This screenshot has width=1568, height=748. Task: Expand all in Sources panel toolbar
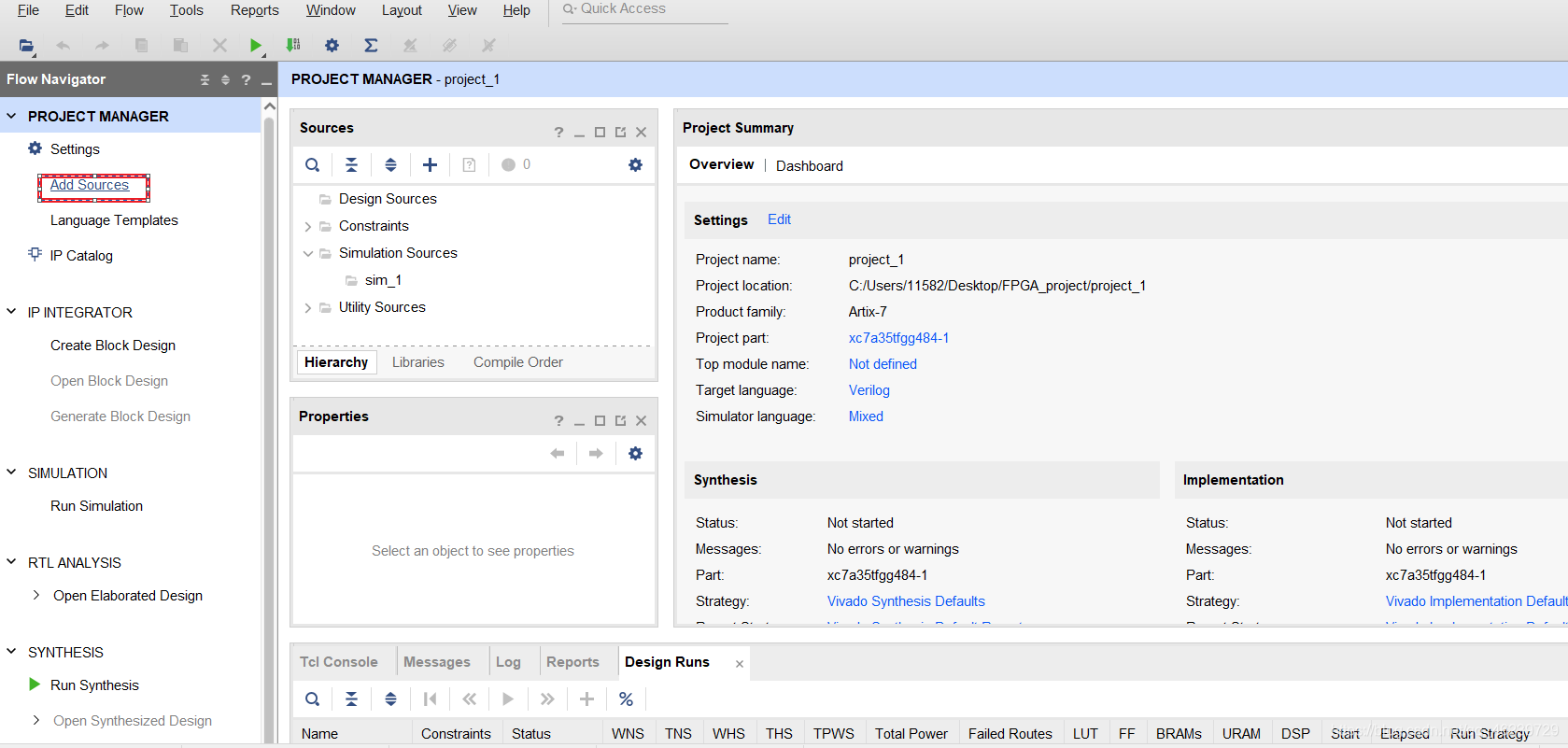(390, 165)
